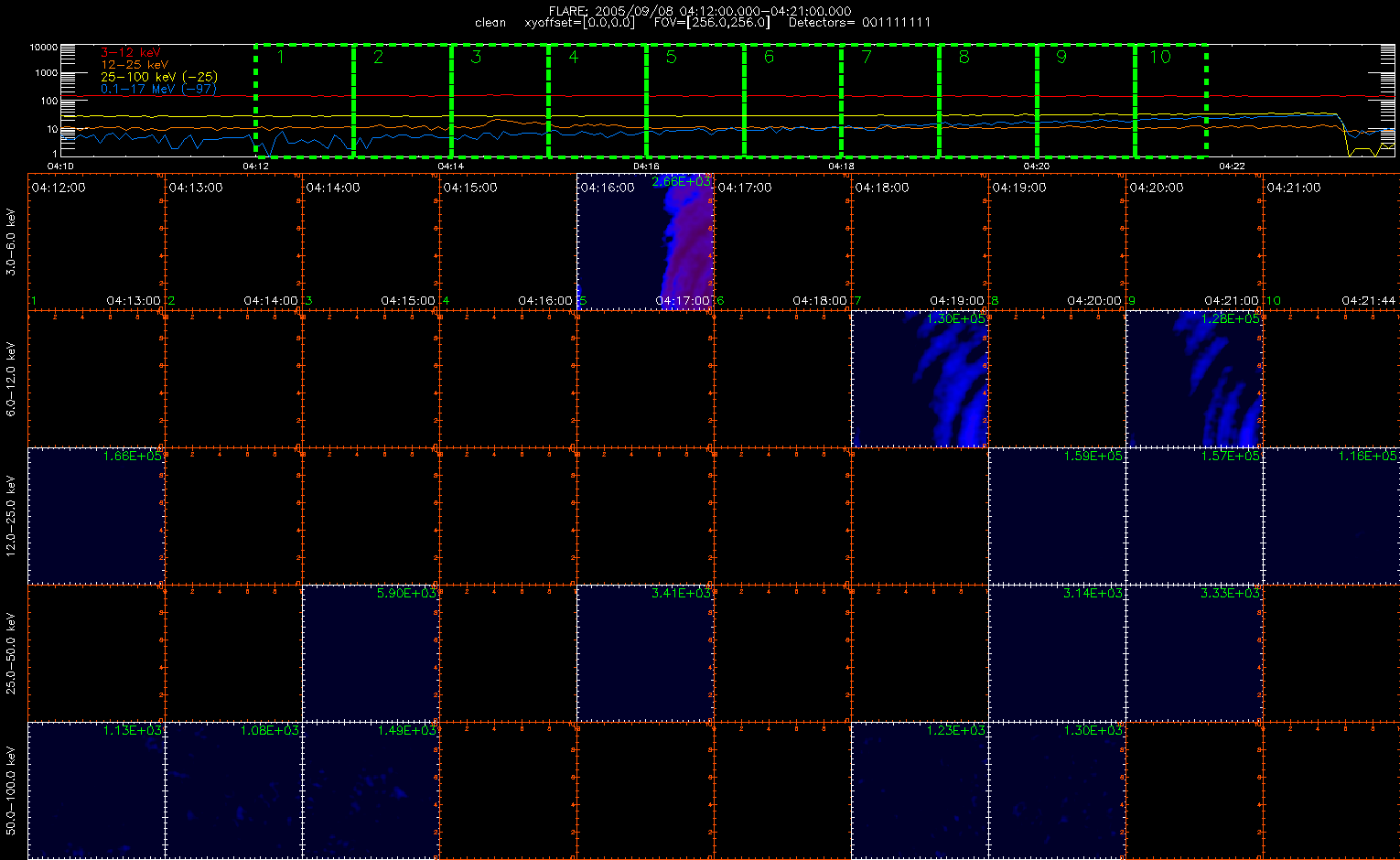Click the '04:22' light curve axis tick

pos(1232,166)
